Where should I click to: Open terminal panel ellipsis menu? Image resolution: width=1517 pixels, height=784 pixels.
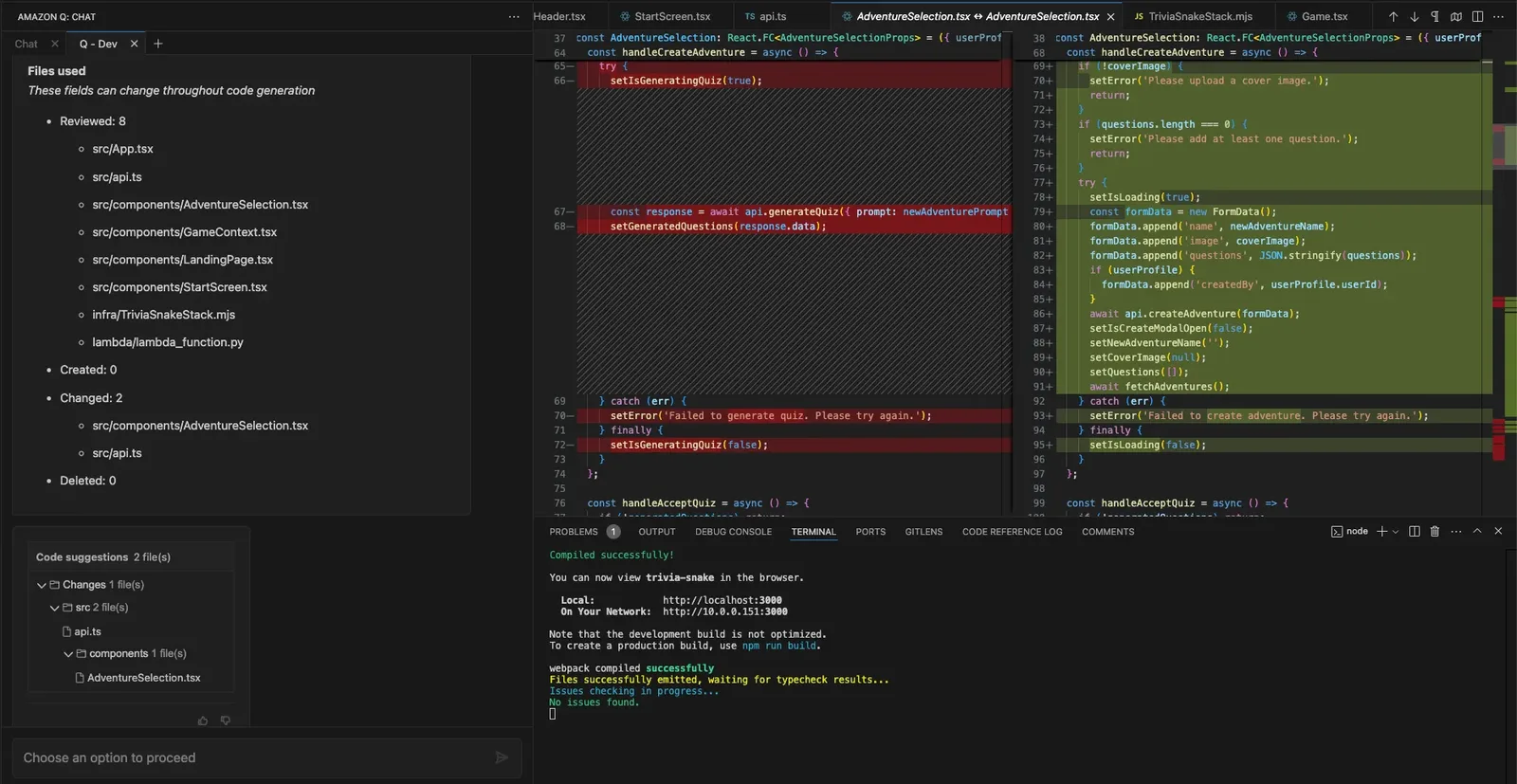1456,532
